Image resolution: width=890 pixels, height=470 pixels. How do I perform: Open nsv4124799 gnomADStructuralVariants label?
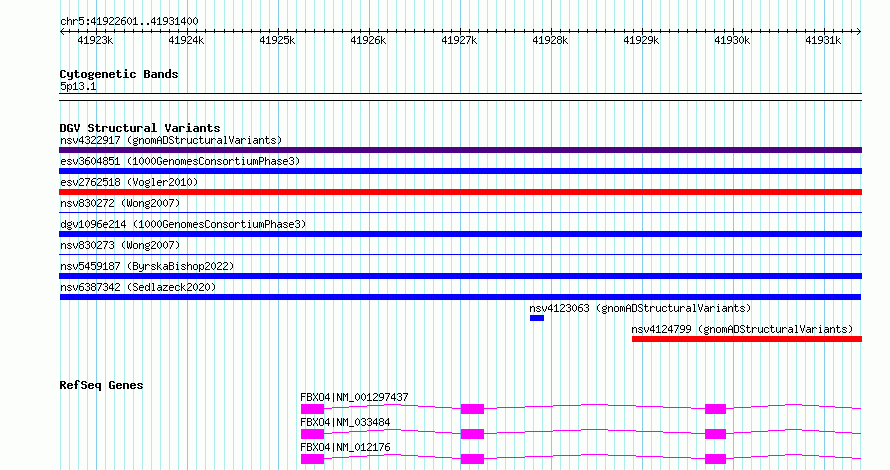tap(742, 329)
